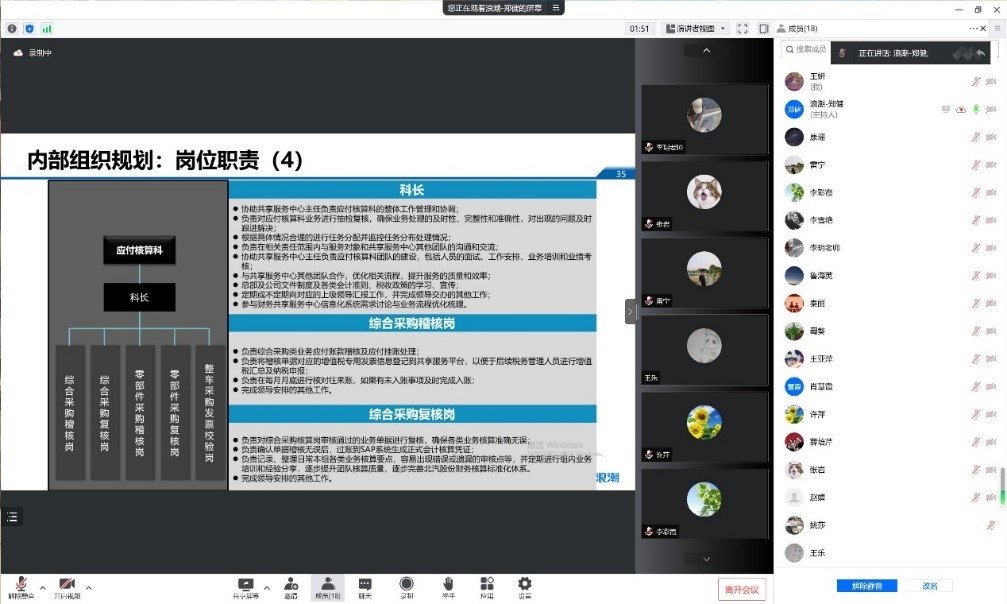The image size is (1007, 604).
Task: Check the green network signal icon
Action: 47,29
